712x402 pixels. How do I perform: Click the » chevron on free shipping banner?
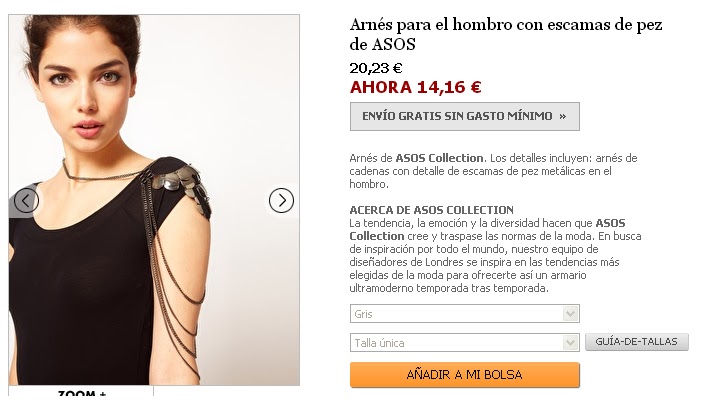coord(563,116)
